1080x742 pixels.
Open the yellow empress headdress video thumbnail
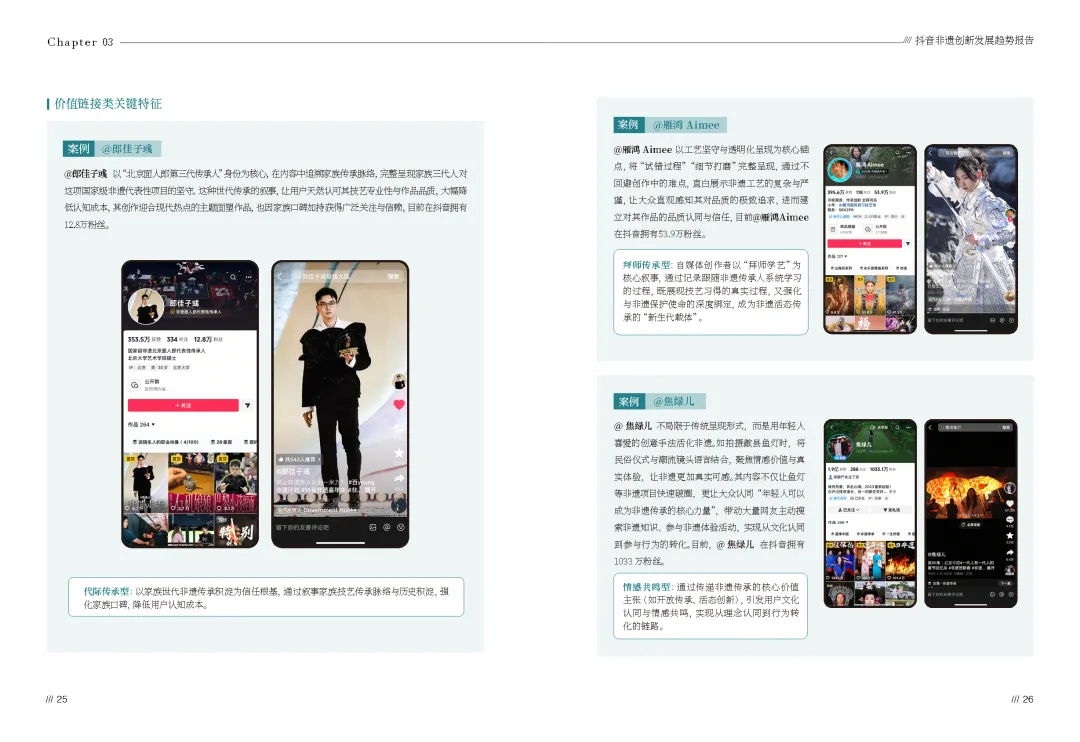point(869,295)
